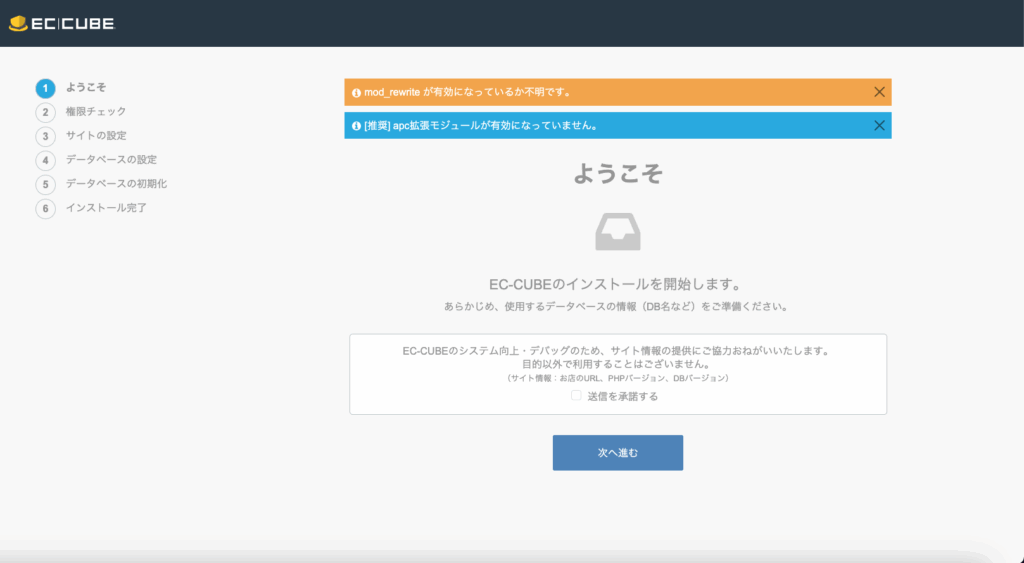The image size is (1024, 563).
Task: Click the EC-CUBEのシステム向上・デバッグのため sentence
Action: (x=617, y=351)
